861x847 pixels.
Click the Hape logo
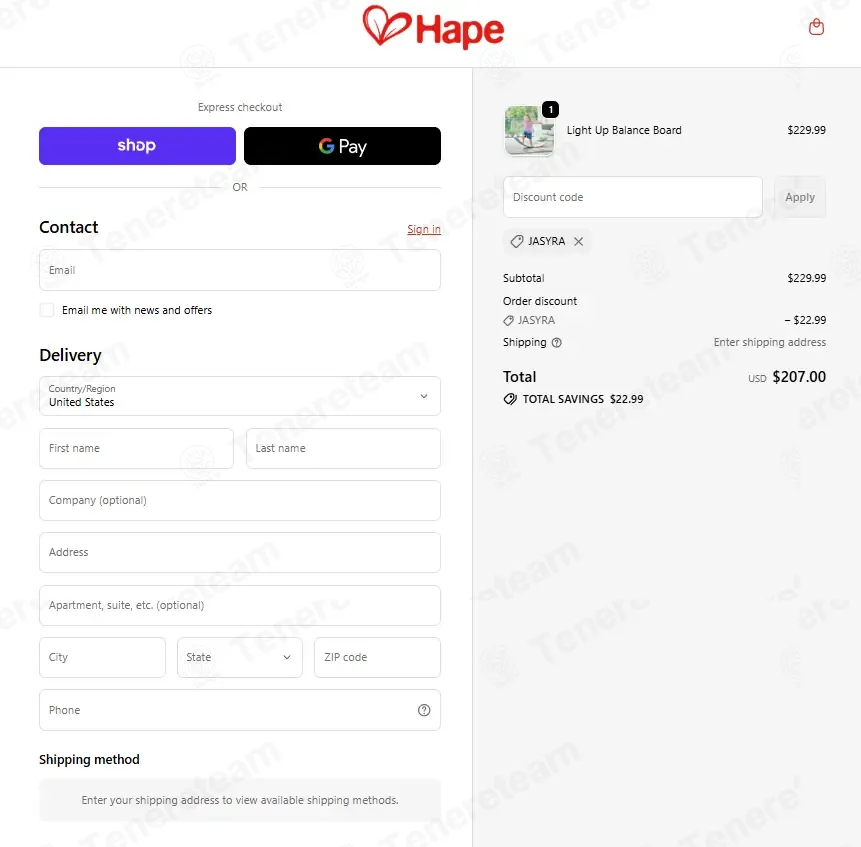433,27
